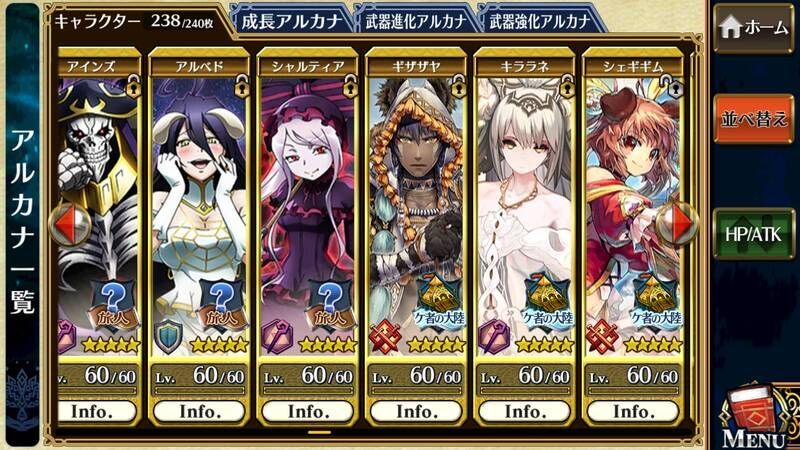Toggle the lock icon on アインズ card
Screen dimensions: 800x450
coord(134,87)
